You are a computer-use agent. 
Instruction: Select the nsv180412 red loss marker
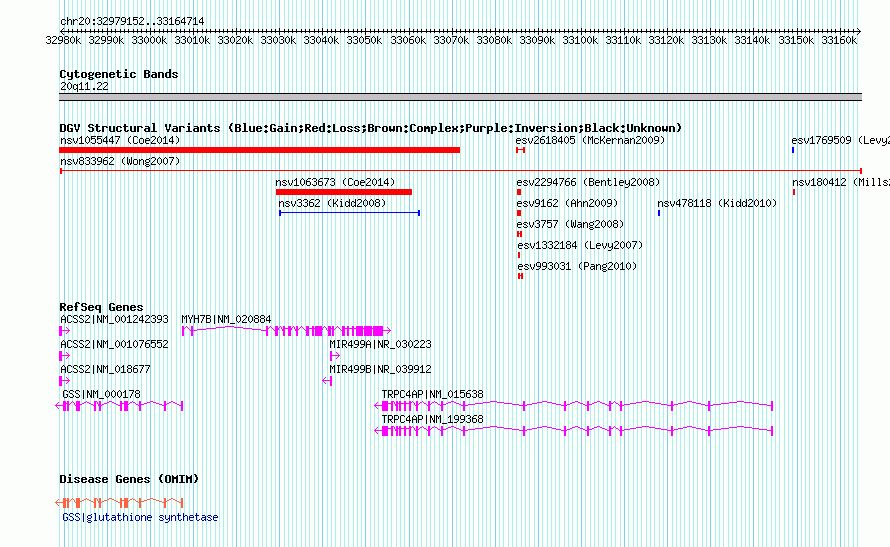point(794,192)
